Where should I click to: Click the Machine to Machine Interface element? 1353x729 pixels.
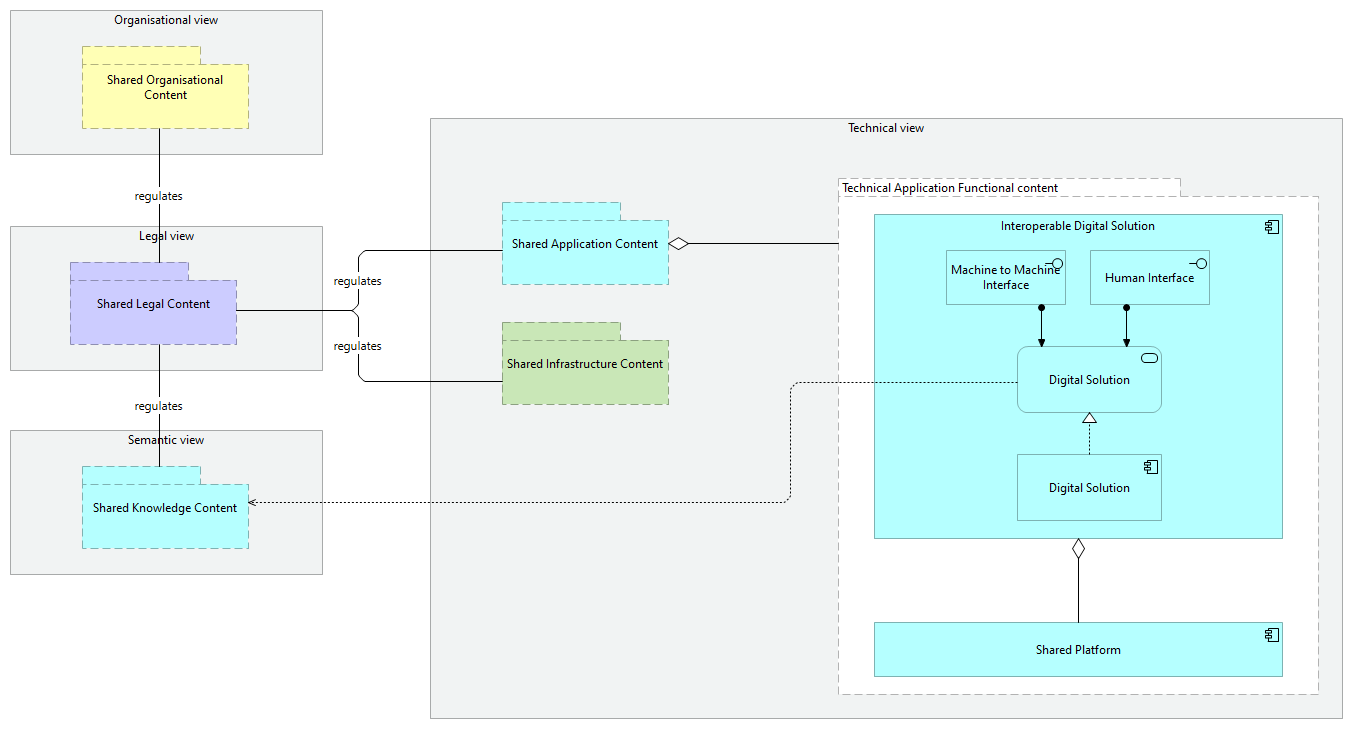coord(1006,278)
